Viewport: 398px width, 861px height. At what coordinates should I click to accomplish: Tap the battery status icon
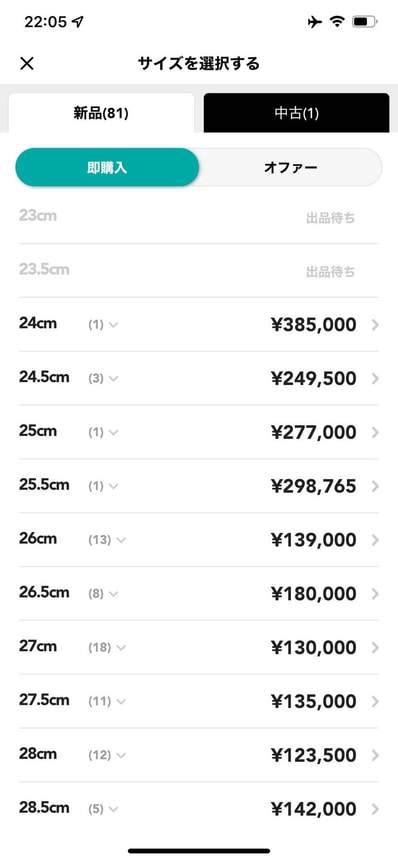coord(364,22)
